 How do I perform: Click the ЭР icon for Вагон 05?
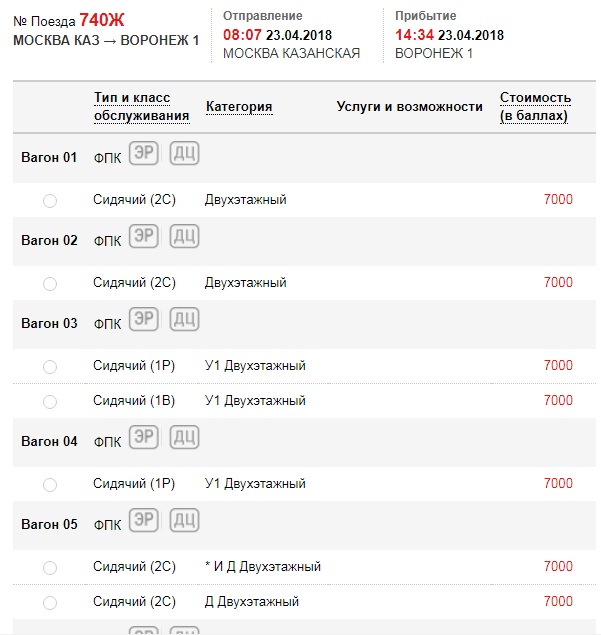145,521
